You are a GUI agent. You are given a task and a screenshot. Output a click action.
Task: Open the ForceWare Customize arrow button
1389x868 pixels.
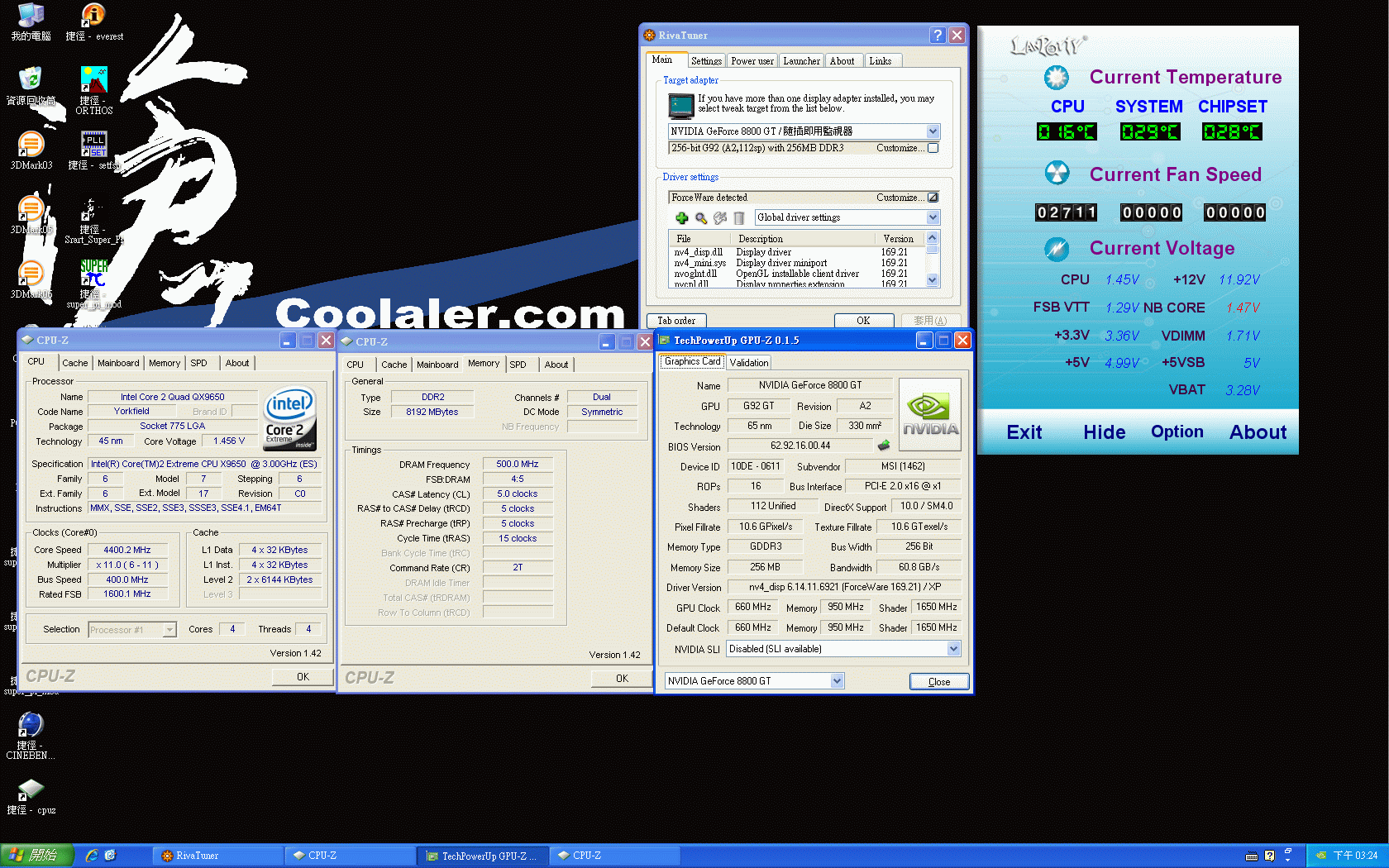pos(933,198)
